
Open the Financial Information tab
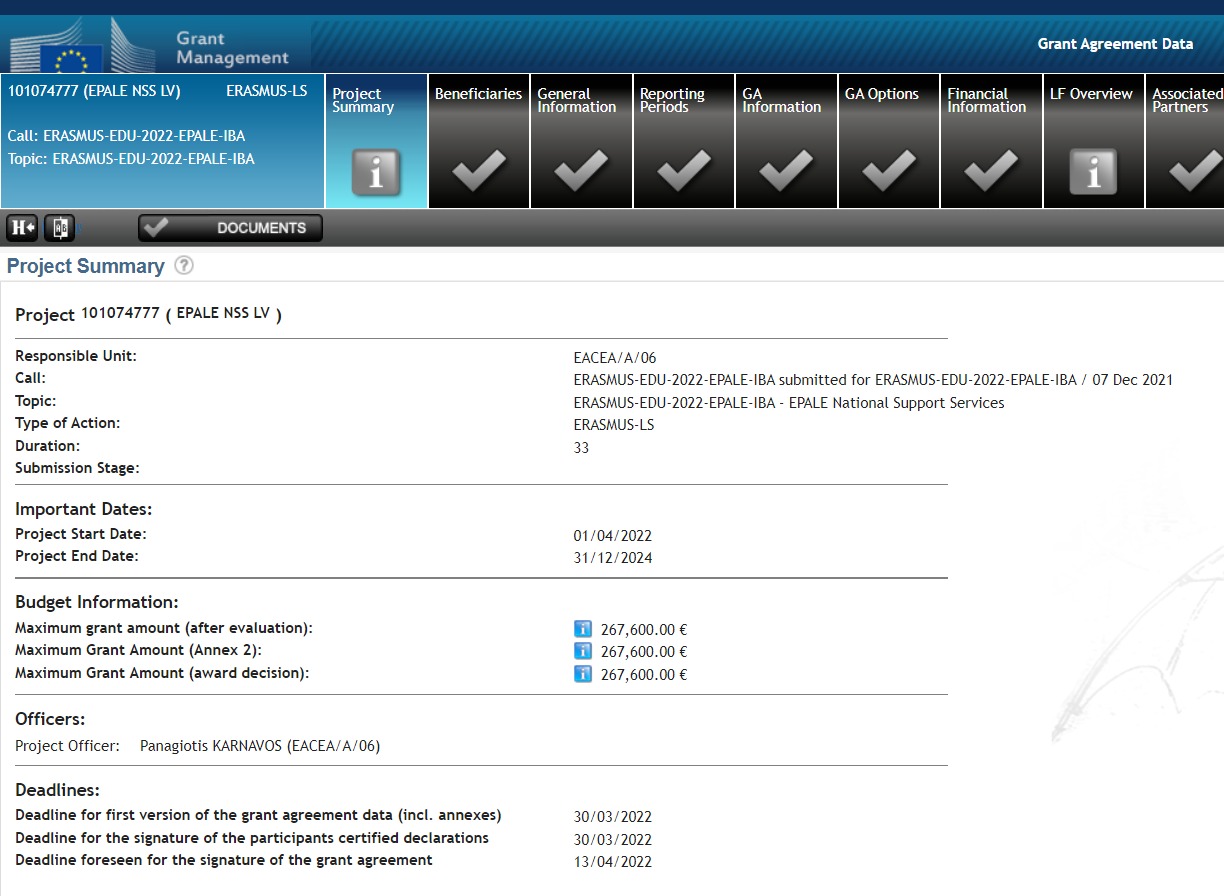click(x=991, y=141)
